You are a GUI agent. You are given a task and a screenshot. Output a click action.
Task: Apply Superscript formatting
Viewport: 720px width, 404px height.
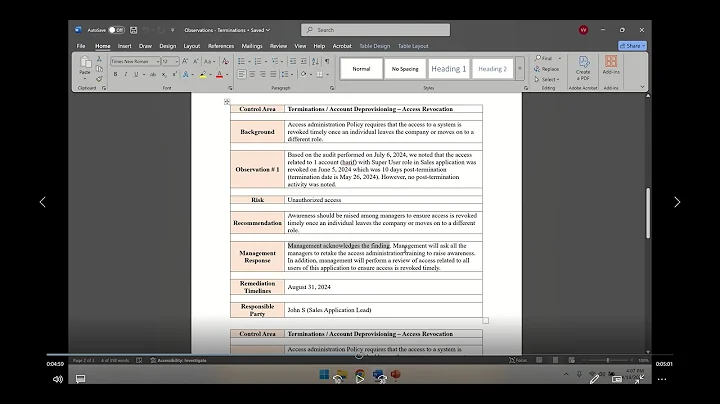click(174, 74)
